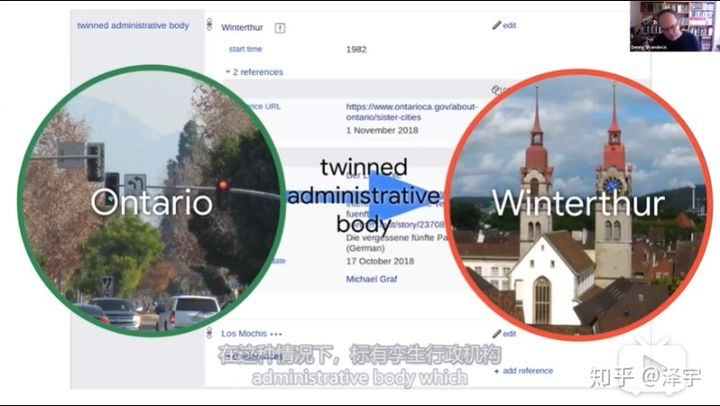Click the edit link beside Los Mochis
720x406 pixels.
(509, 334)
